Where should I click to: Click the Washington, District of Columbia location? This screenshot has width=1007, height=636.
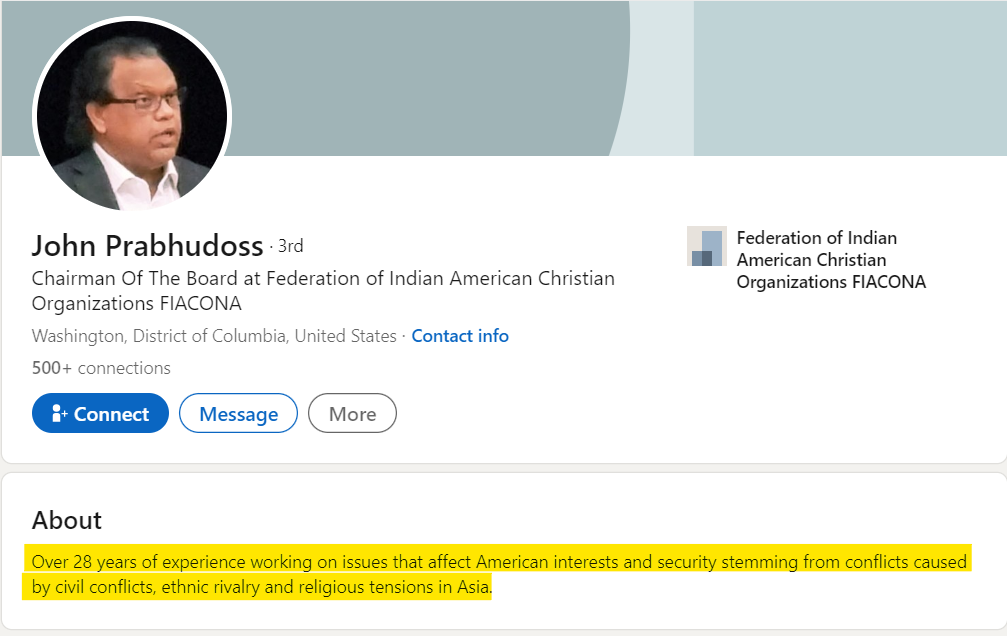click(x=214, y=336)
